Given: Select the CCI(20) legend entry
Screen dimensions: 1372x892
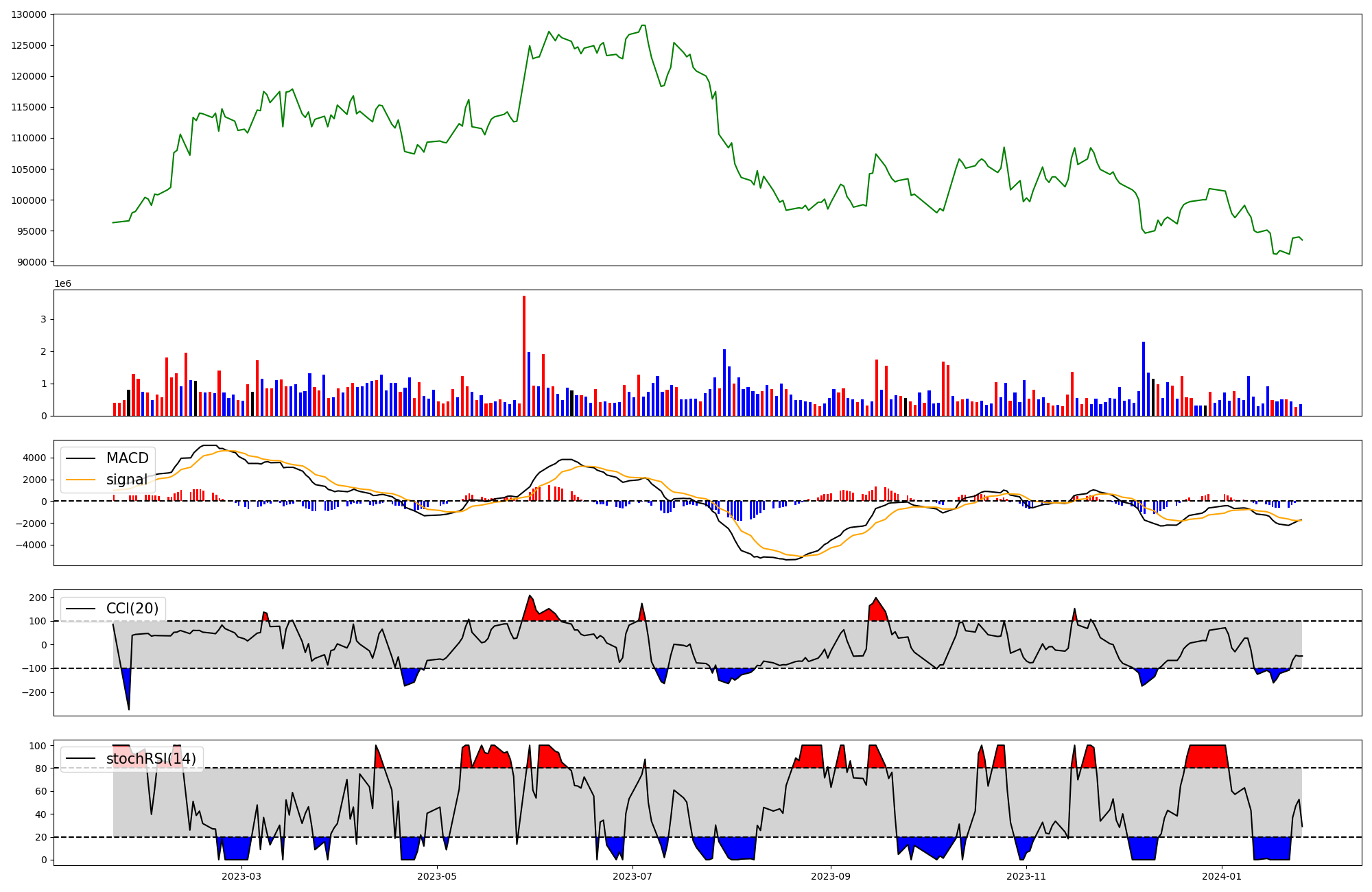Looking at the screenshot, I should [132, 609].
